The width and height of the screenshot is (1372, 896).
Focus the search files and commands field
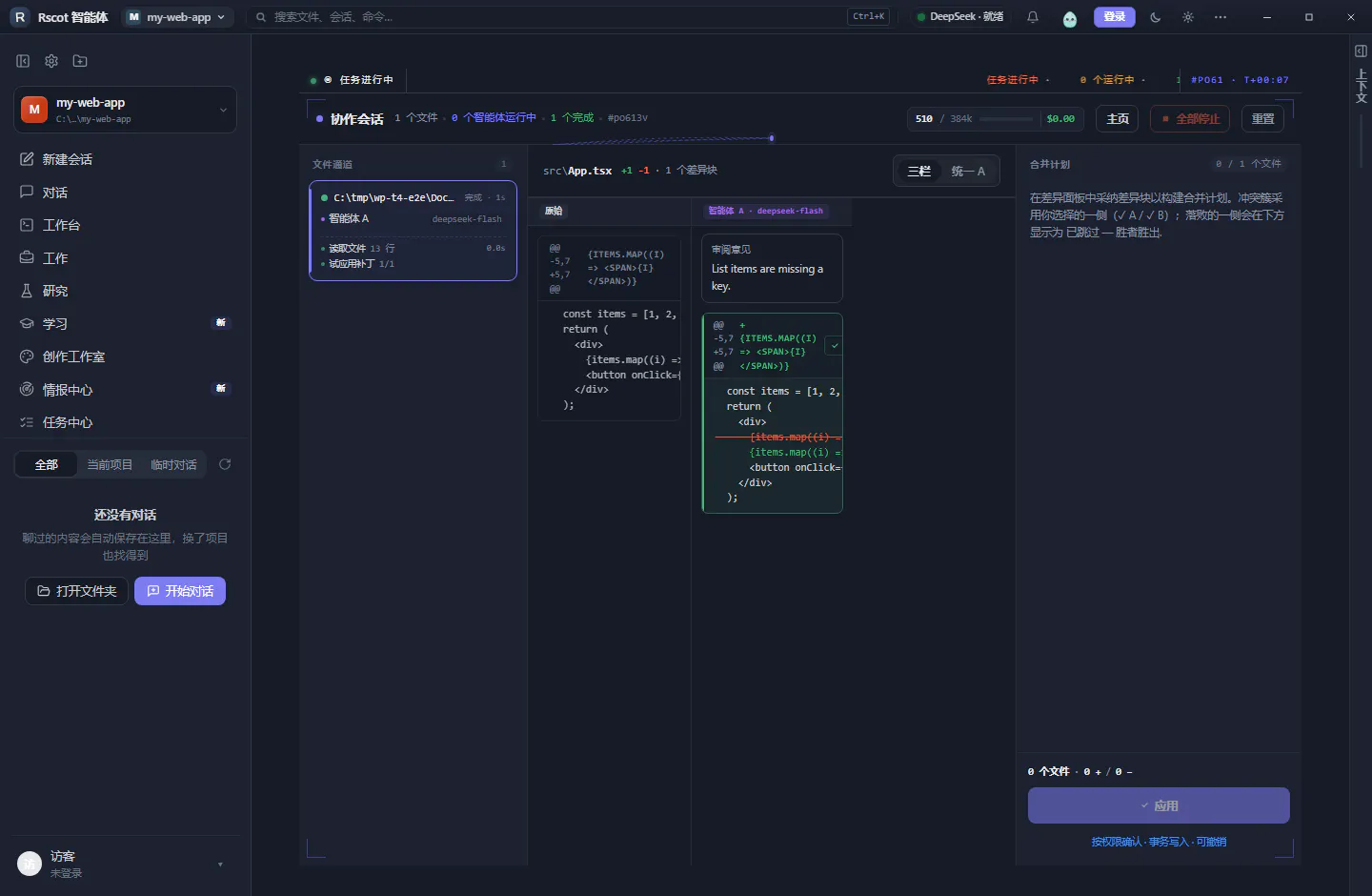pyautogui.click(x=572, y=17)
